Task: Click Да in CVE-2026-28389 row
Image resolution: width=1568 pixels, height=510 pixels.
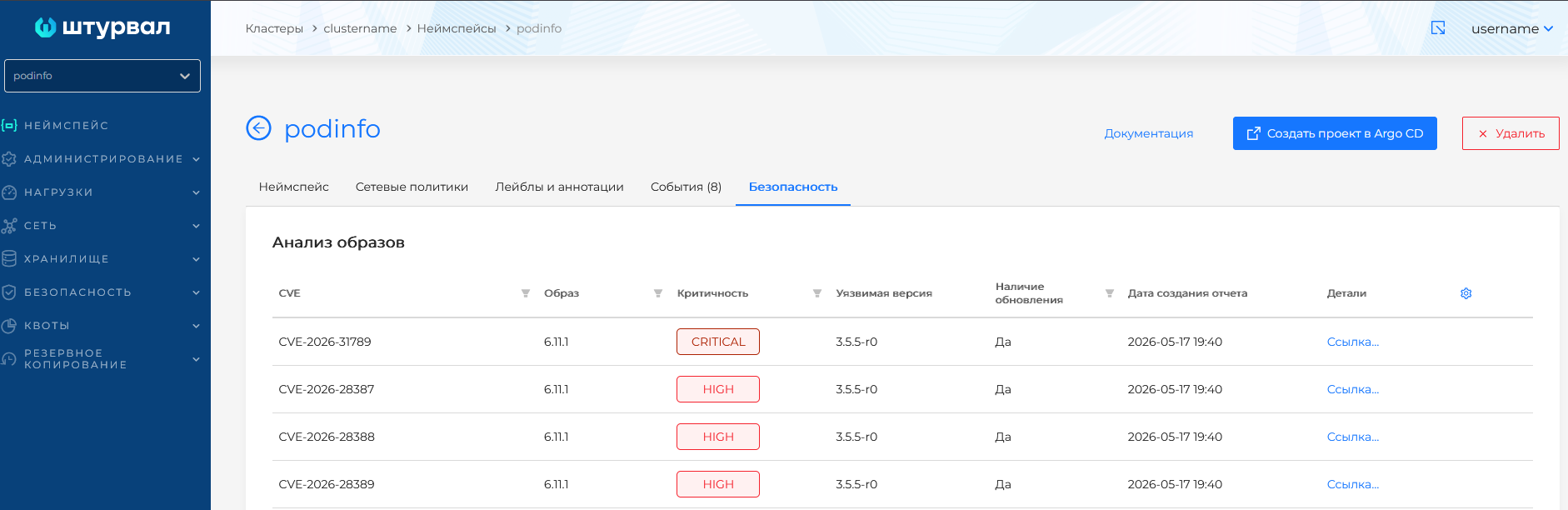Action: (x=1003, y=484)
